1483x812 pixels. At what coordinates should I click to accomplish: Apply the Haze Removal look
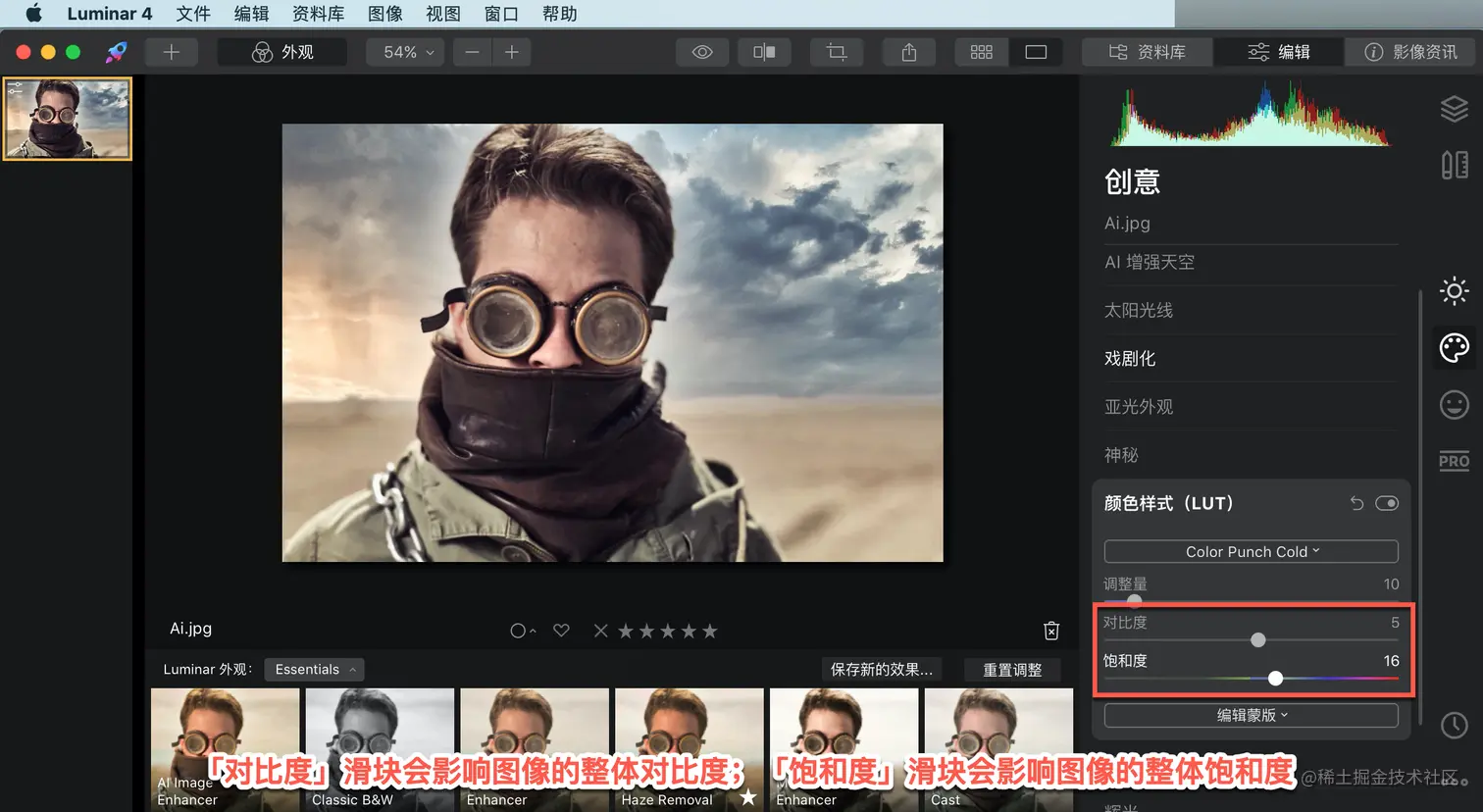[689, 749]
